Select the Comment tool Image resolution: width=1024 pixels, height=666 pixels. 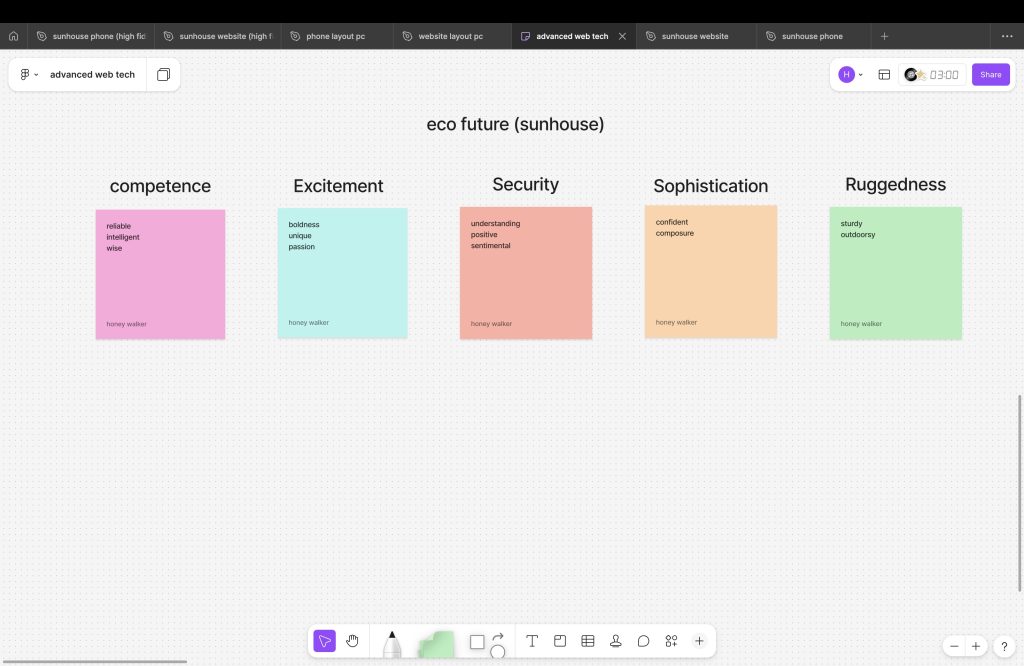click(x=644, y=641)
